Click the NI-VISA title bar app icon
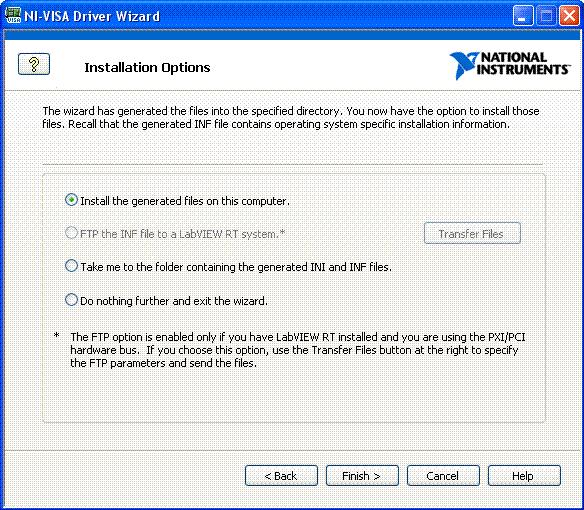 coord(13,16)
